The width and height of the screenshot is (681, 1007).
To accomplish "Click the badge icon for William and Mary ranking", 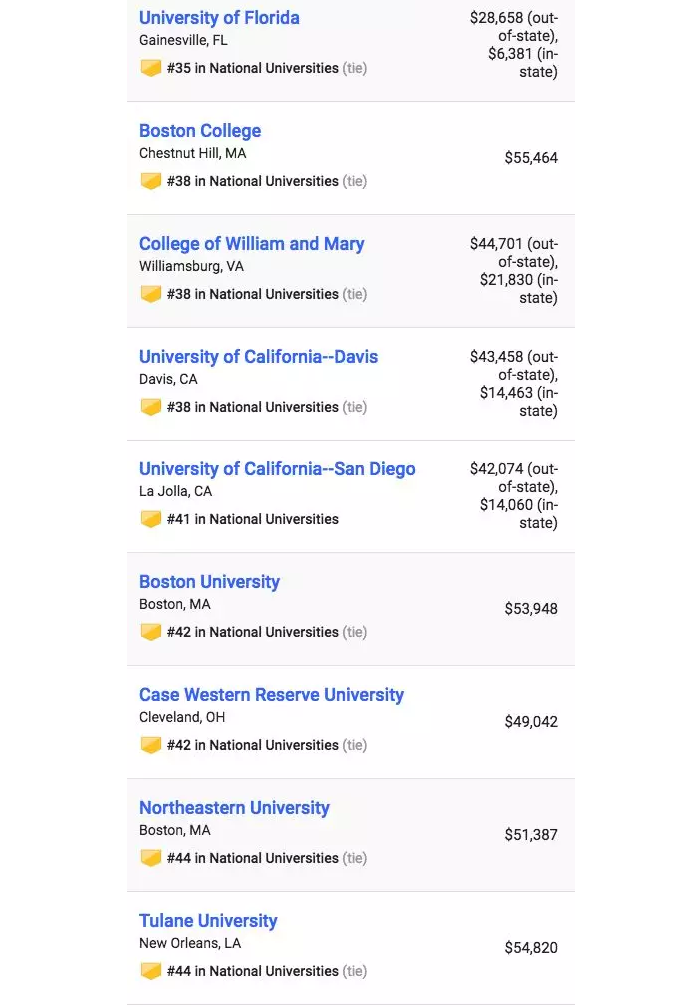I will coord(151,294).
